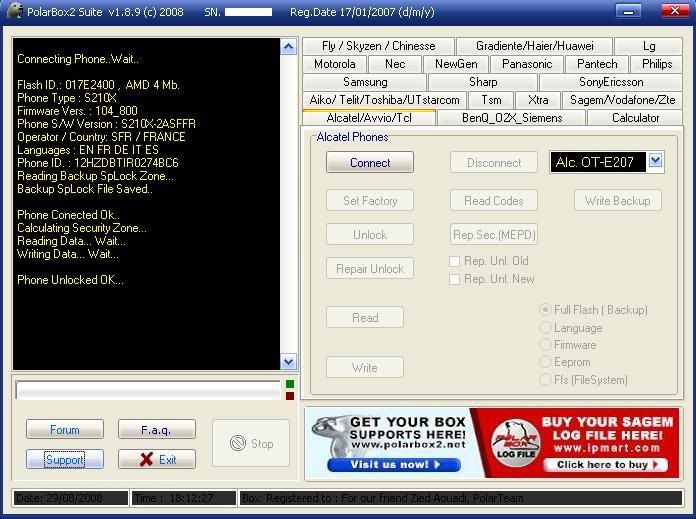Open the Tsm tab
The height and width of the screenshot is (519, 696).
click(491, 100)
